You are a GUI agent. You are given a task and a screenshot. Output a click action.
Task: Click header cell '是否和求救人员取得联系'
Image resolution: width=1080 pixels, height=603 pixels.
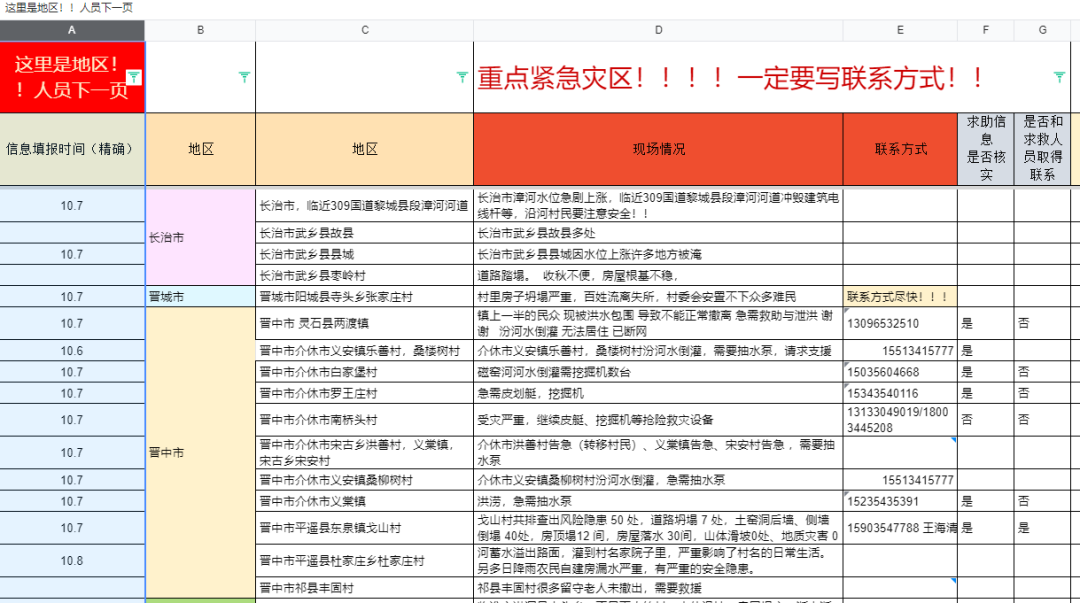1042,149
